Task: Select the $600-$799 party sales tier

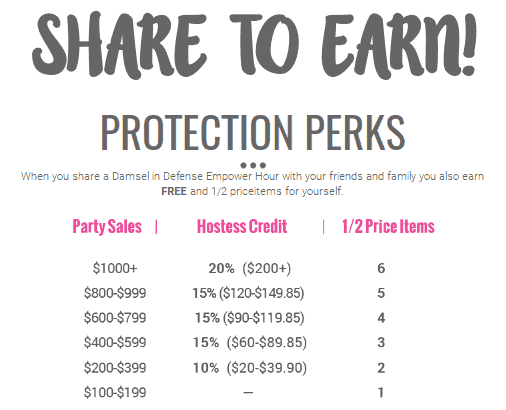Action: (115, 318)
